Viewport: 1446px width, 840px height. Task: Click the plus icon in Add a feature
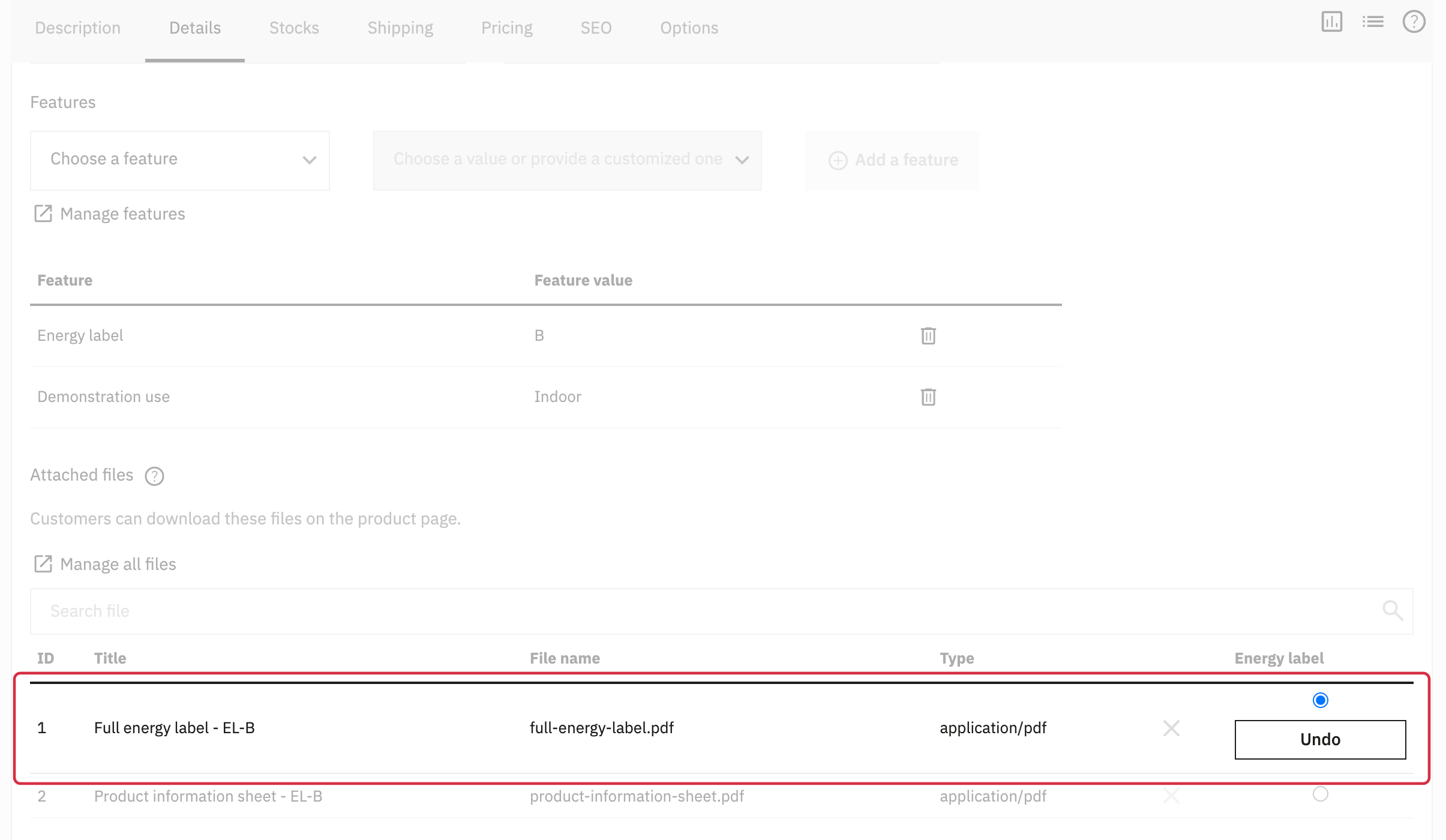838,160
